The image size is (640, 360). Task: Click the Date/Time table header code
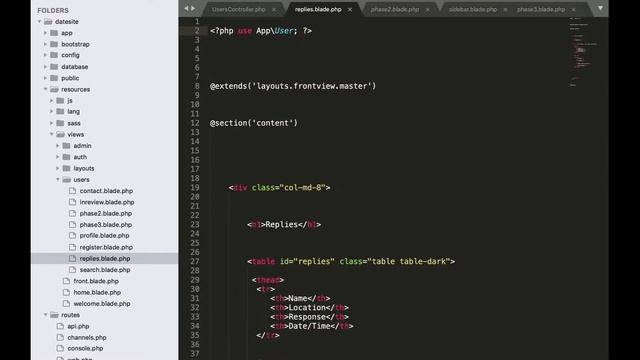pyautogui.click(x=311, y=326)
